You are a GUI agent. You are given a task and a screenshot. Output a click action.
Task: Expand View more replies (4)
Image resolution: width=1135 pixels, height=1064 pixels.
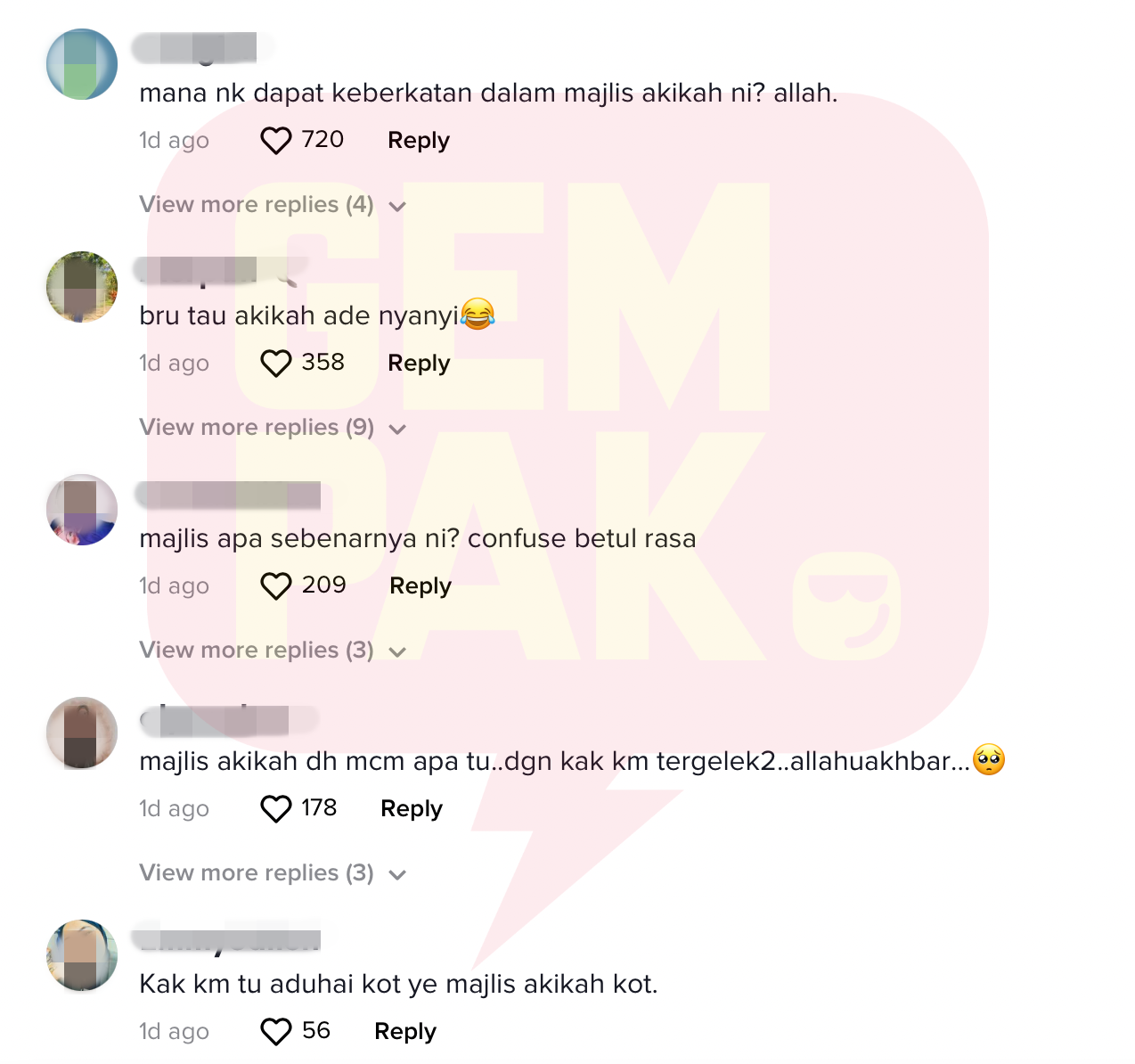[273, 205]
